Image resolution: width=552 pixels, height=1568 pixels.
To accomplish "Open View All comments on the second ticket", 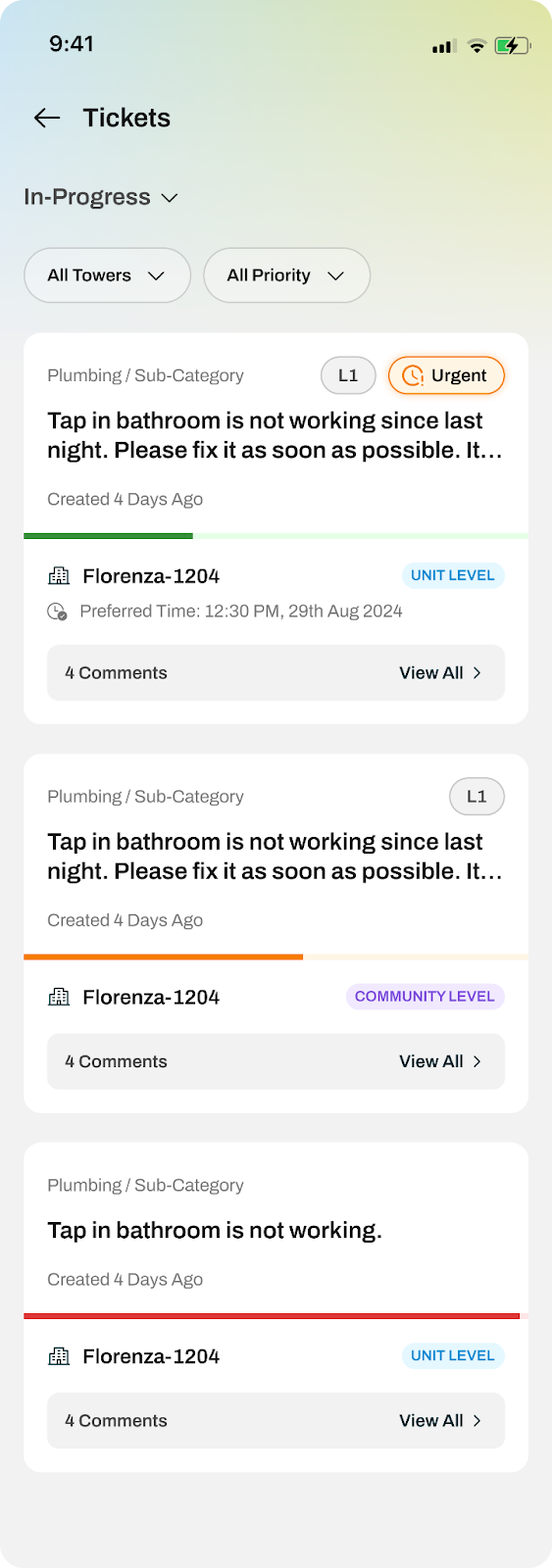I will pos(440,1061).
